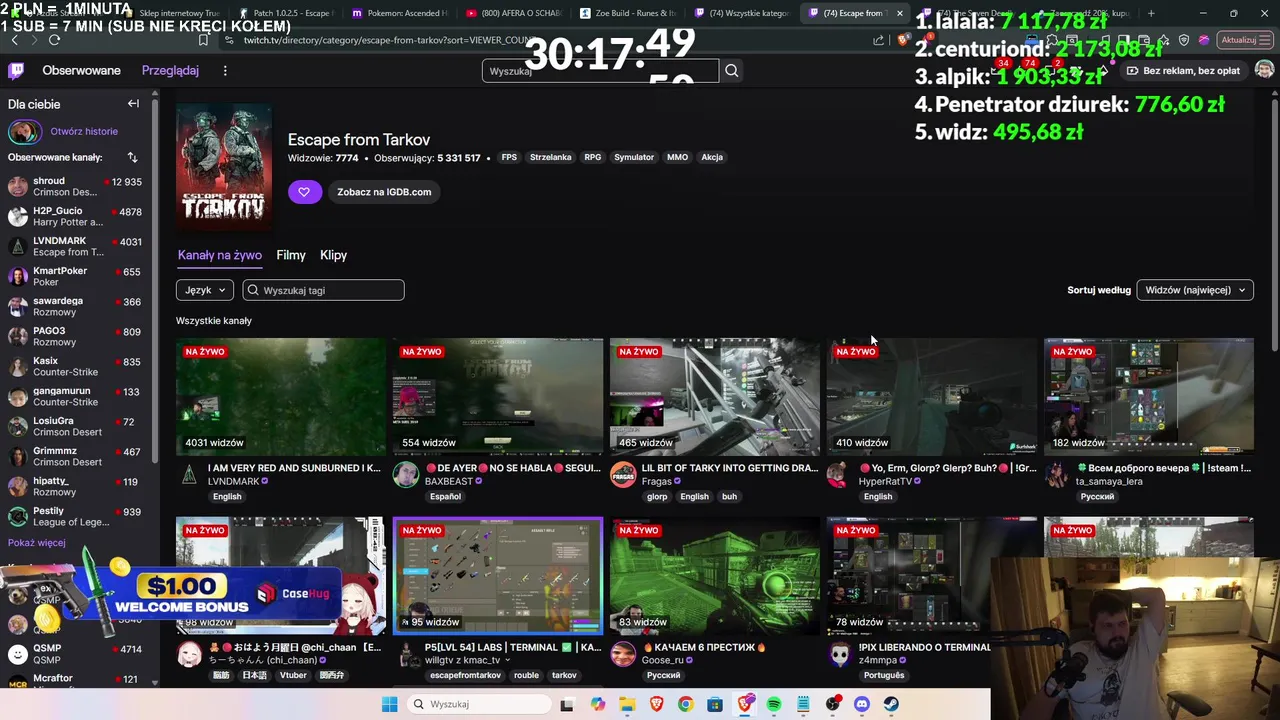The image size is (1280, 720).
Task: Switch to the Kanały na żywo tab
Action: pos(220,255)
